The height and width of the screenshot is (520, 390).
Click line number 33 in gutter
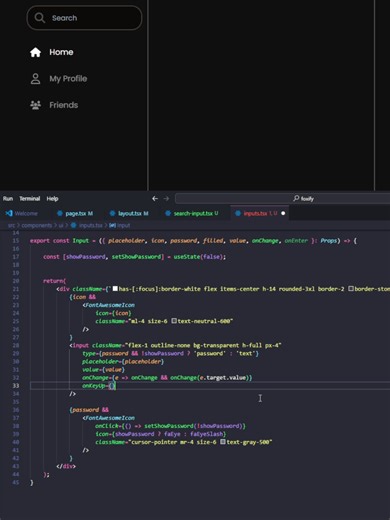click(16, 386)
